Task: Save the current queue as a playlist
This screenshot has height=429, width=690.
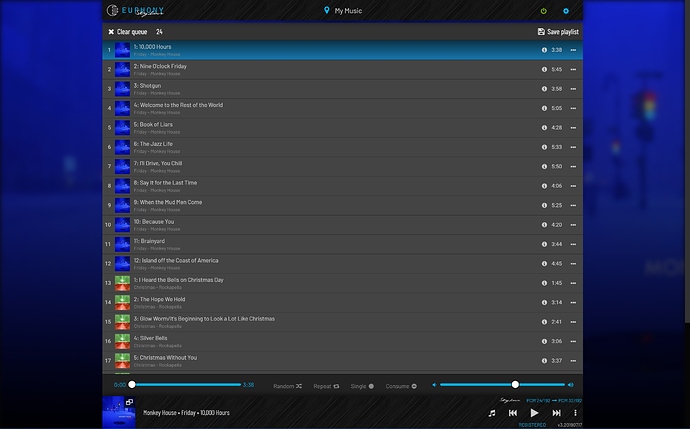Action: (x=558, y=32)
